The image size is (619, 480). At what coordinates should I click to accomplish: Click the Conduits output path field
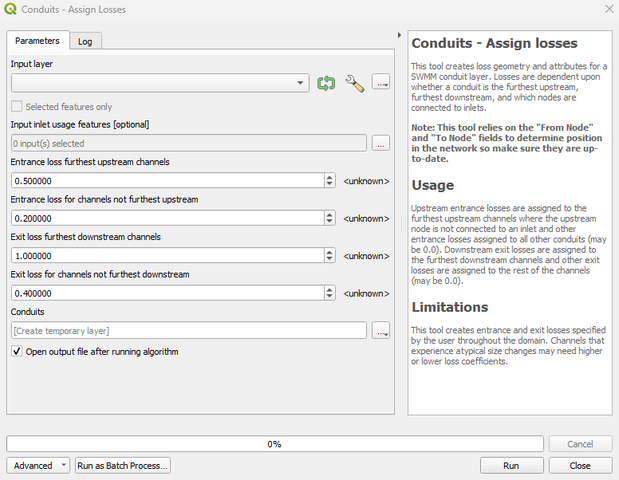tap(187, 330)
